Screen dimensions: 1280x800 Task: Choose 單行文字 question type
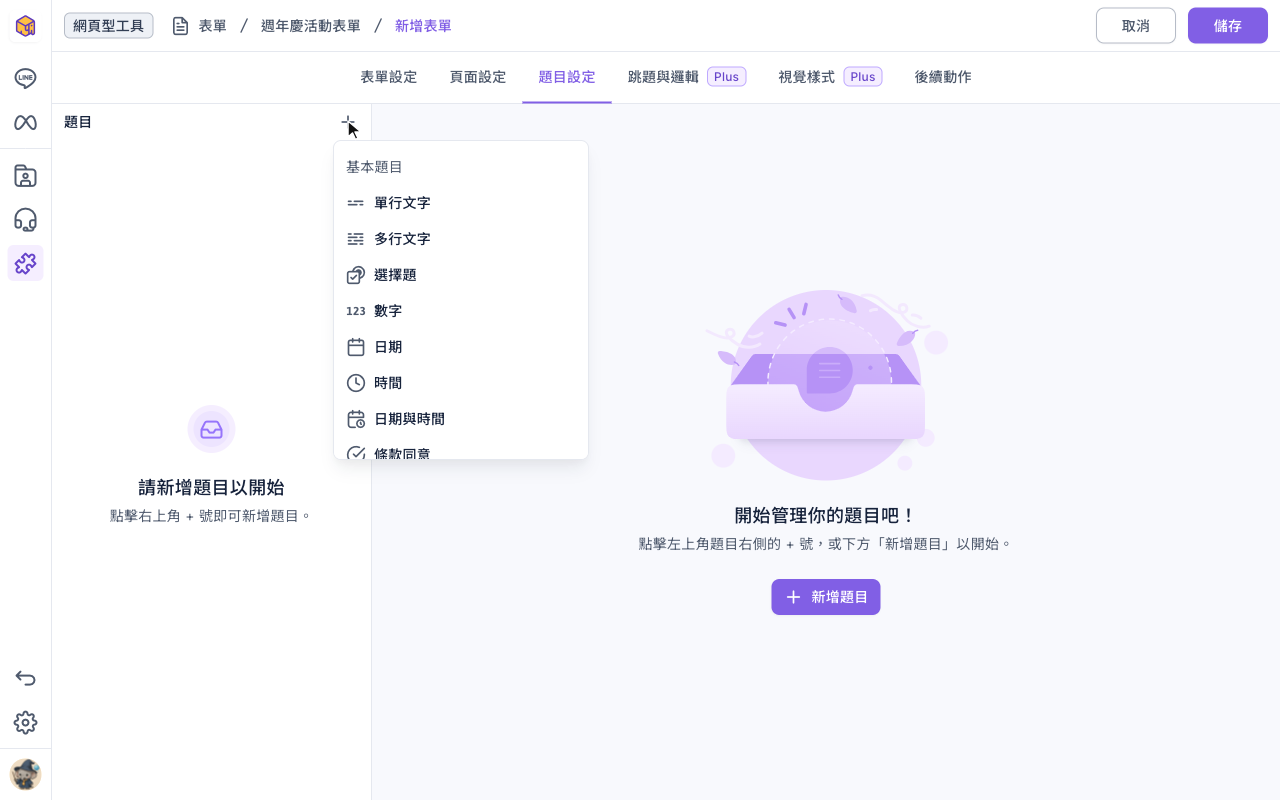[461, 203]
